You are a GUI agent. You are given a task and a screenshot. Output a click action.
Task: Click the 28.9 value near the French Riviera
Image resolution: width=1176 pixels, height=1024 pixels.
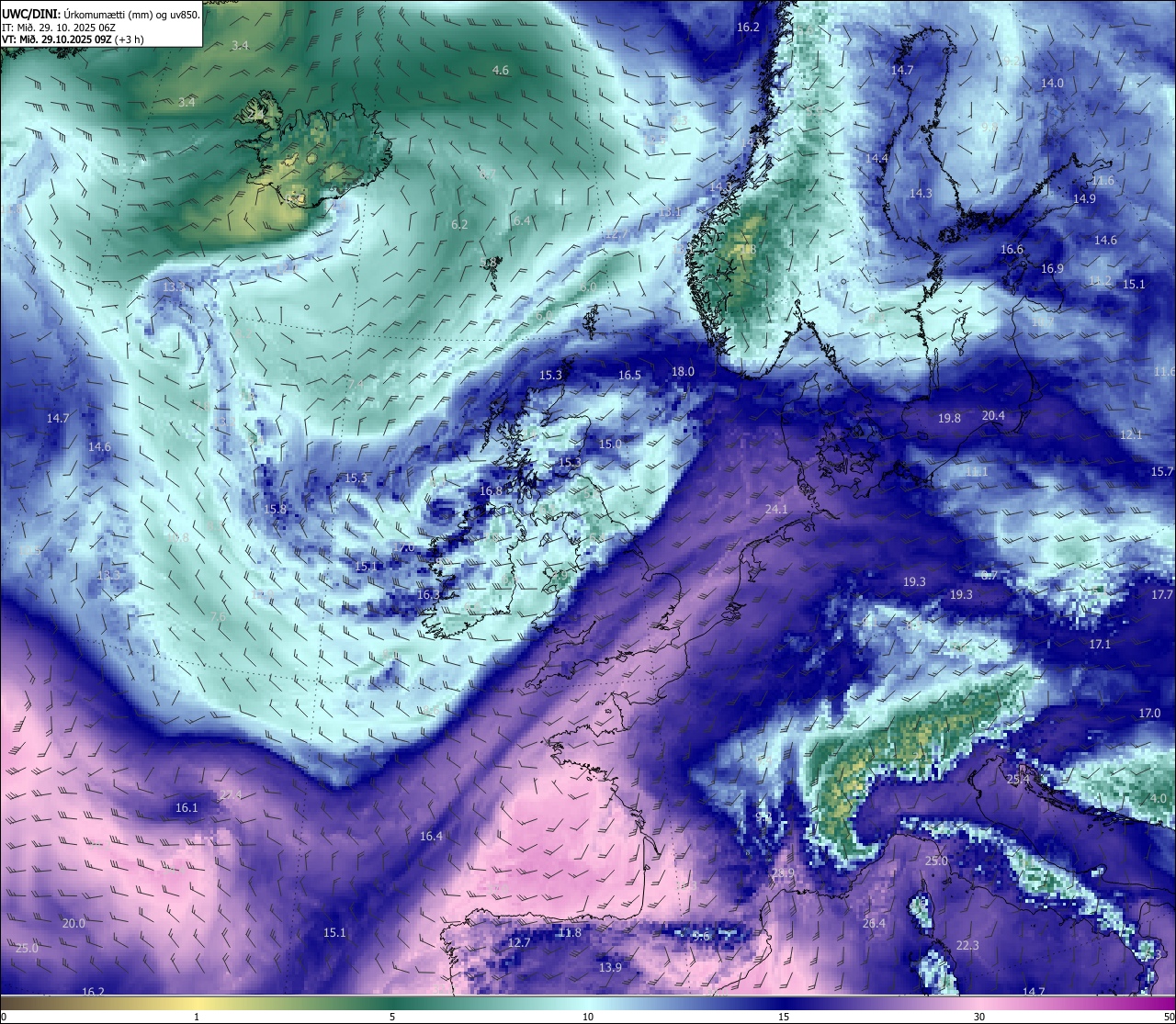pyautogui.click(x=783, y=873)
